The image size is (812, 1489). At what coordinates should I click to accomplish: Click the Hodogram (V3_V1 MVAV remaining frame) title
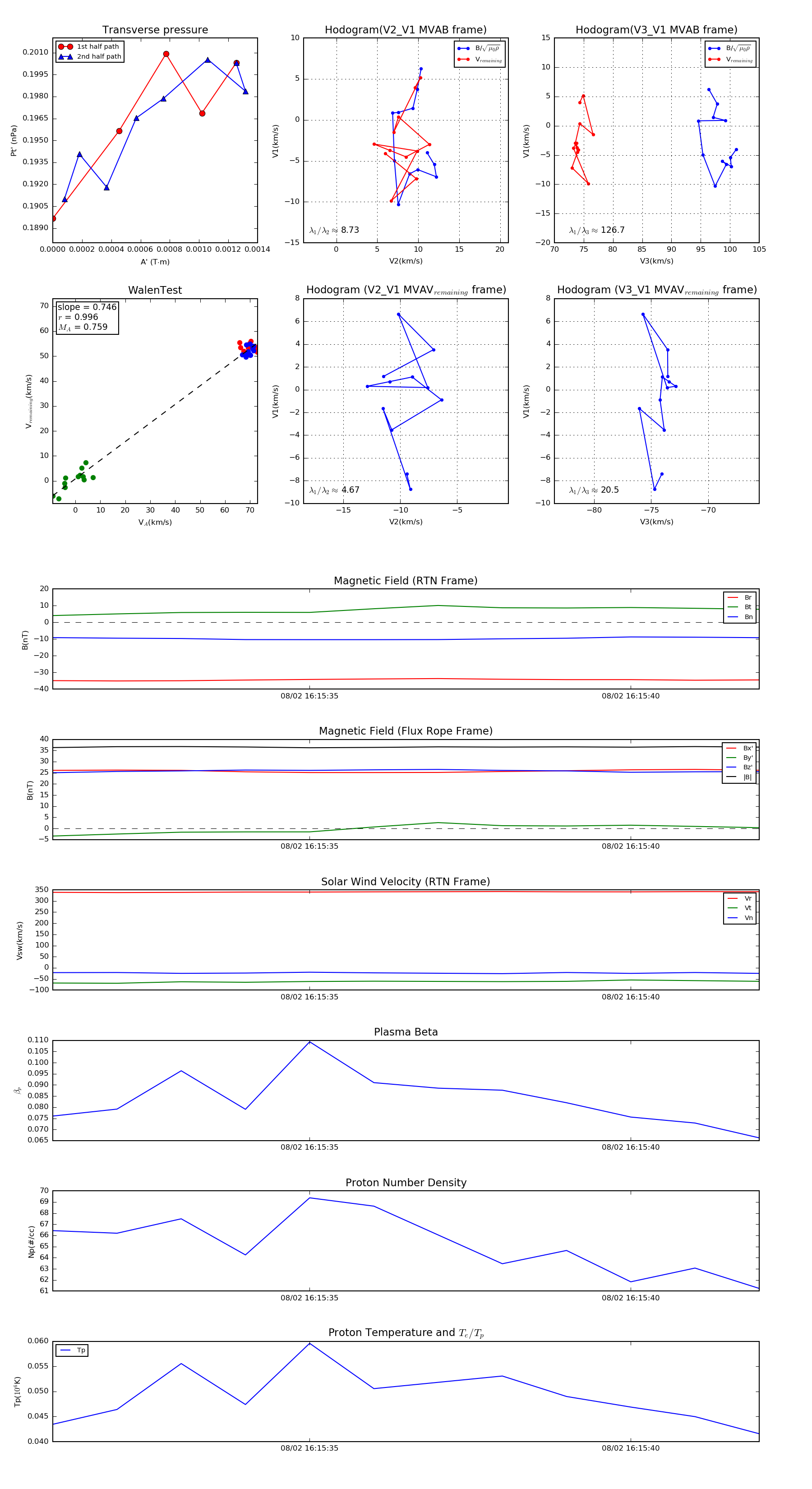pos(656,290)
